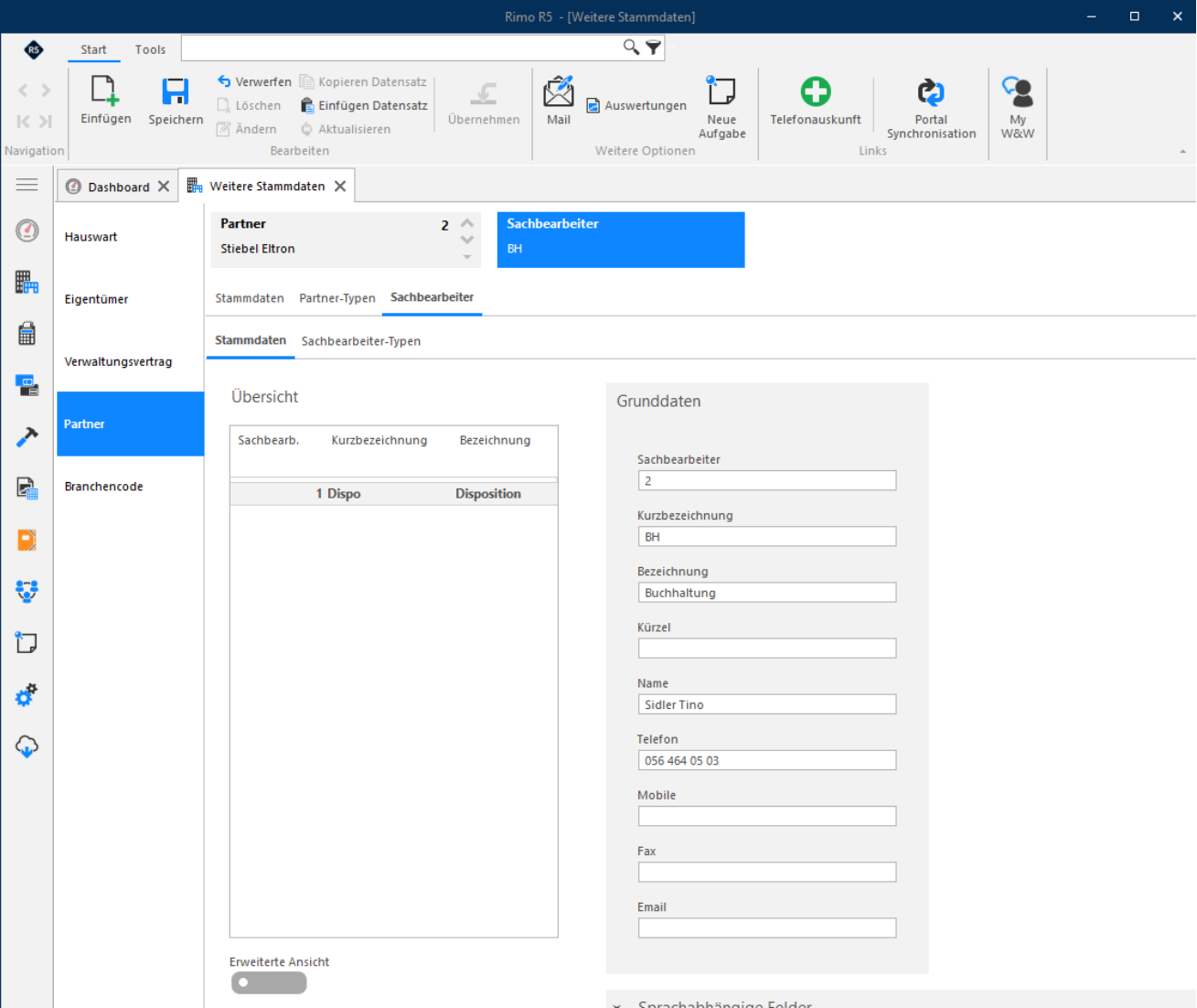Open My W&W link icon

(1018, 91)
